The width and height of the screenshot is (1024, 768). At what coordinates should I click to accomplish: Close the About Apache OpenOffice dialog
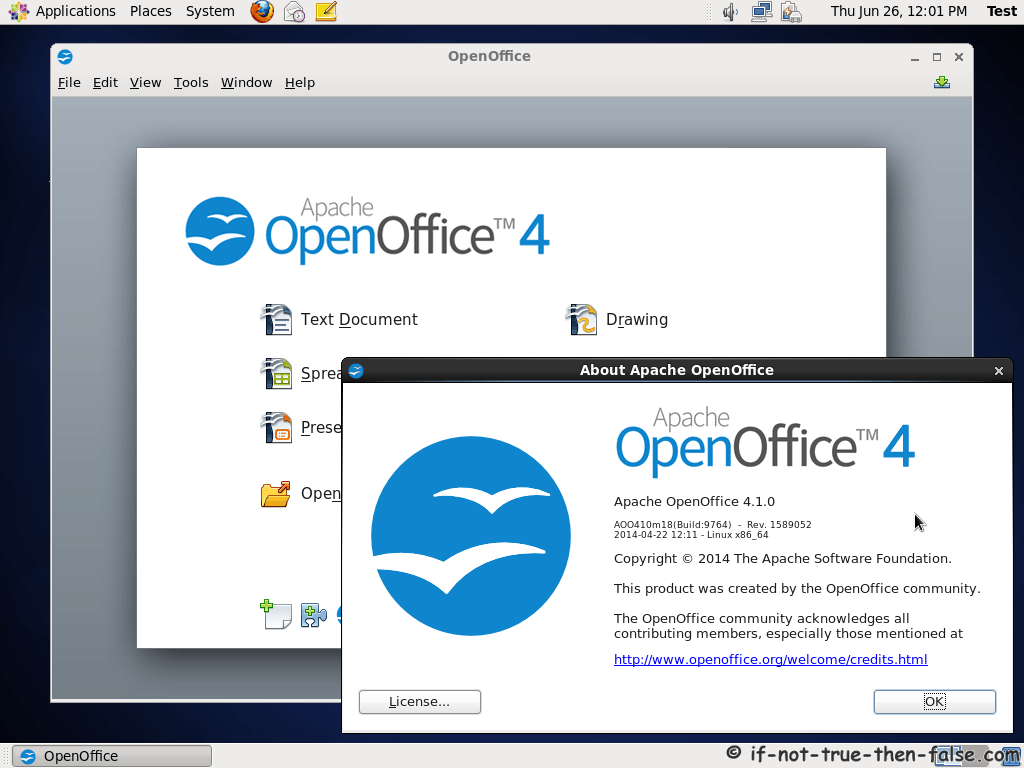[999, 371]
